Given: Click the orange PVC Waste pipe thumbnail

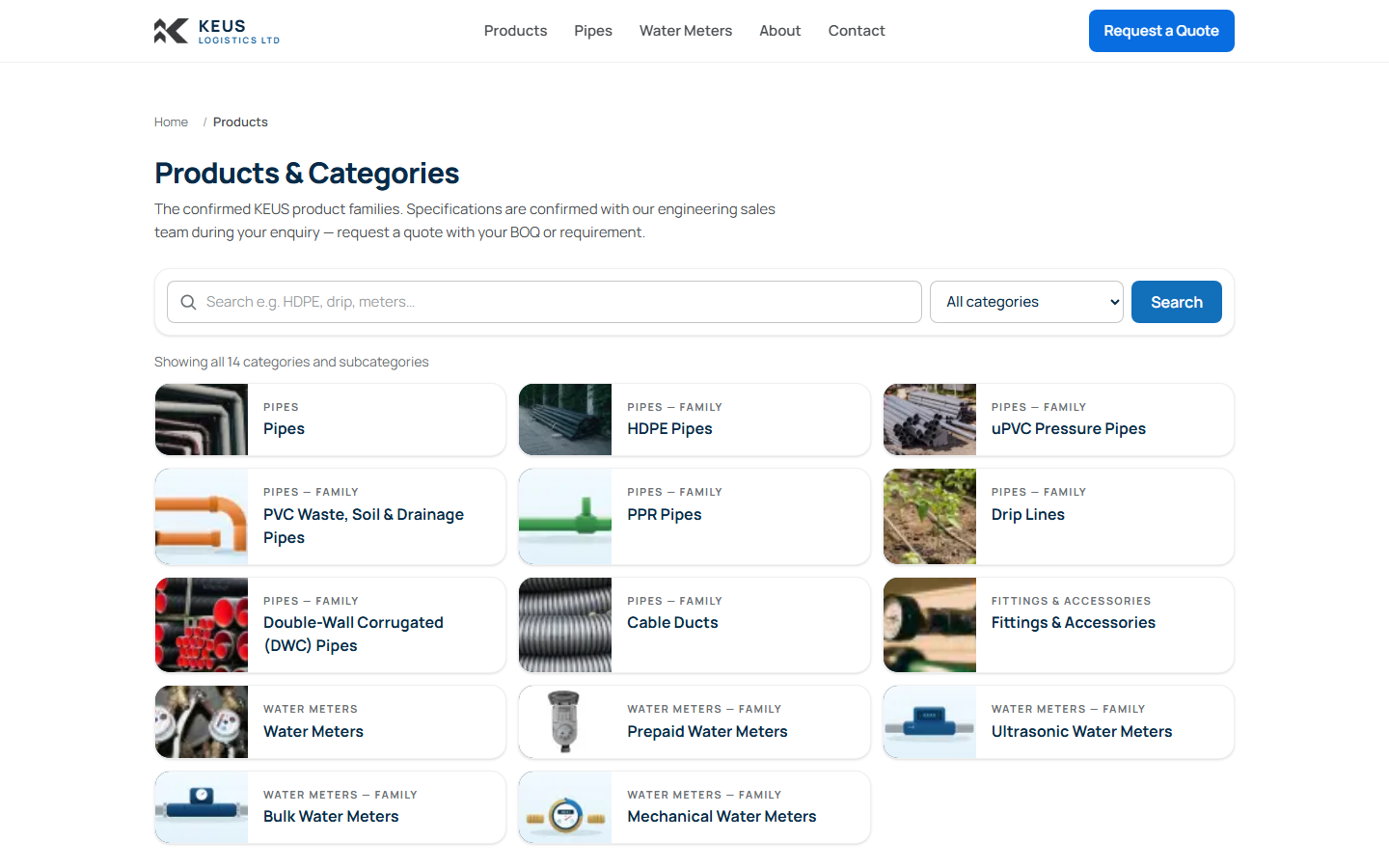Looking at the screenshot, I should (x=202, y=517).
